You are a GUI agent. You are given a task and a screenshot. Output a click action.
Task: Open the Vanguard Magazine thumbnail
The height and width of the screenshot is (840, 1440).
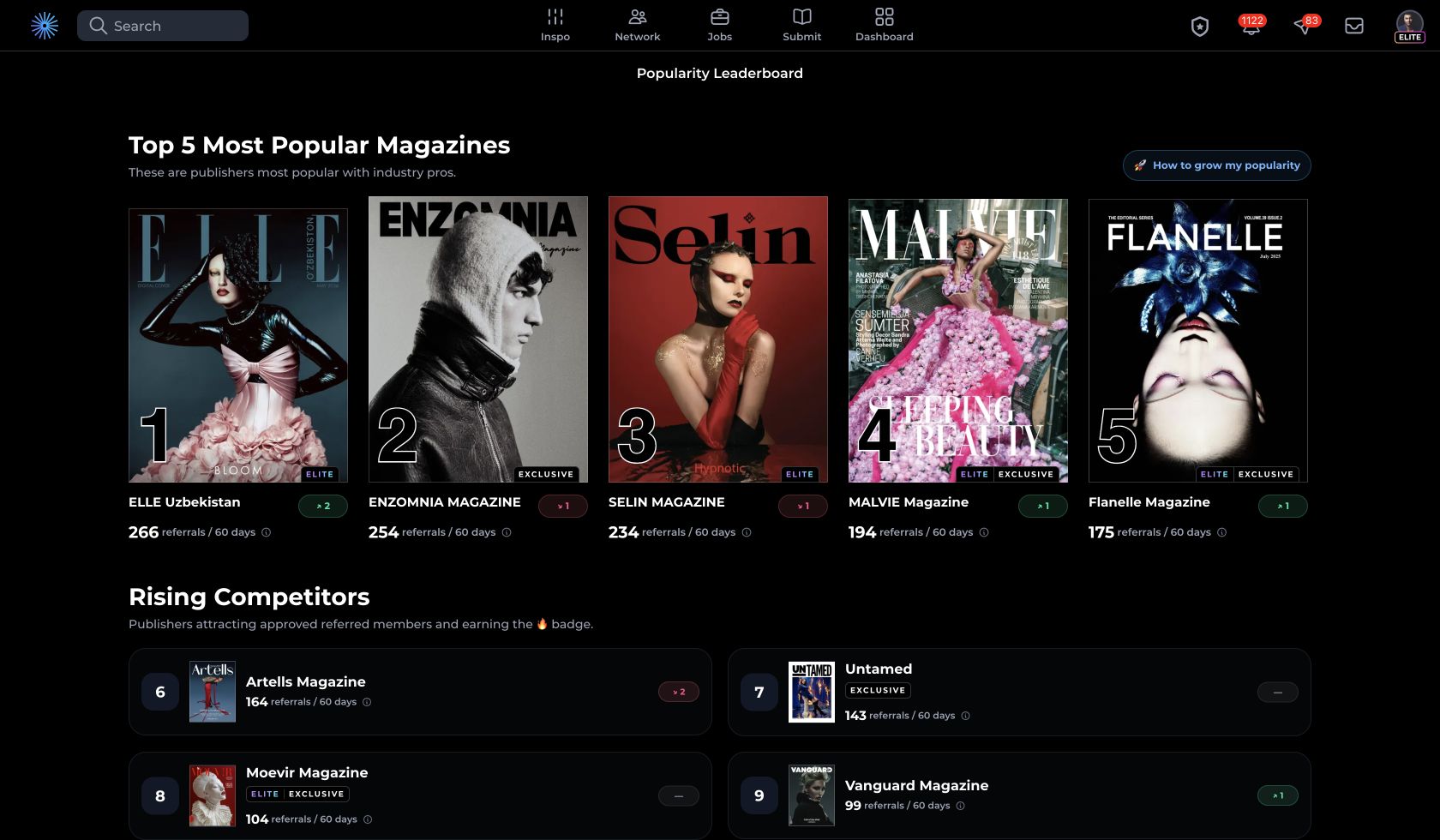(x=812, y=795)
